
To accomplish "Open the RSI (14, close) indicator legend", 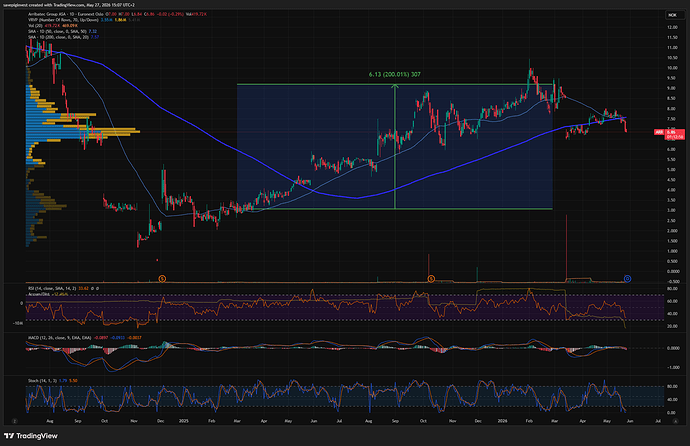I will pyautogui.click(x=52, y=289).
